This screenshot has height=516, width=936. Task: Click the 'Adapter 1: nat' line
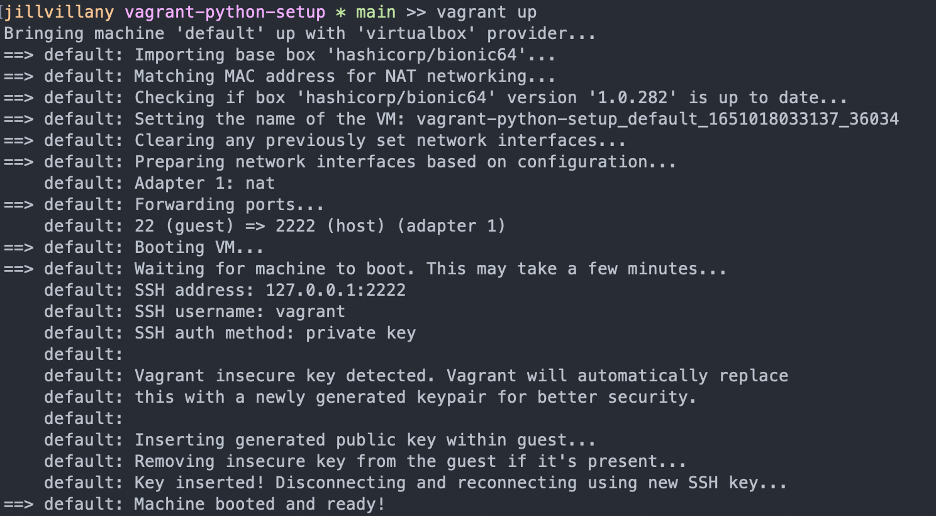pyautogui.click(x=204, y=183)
